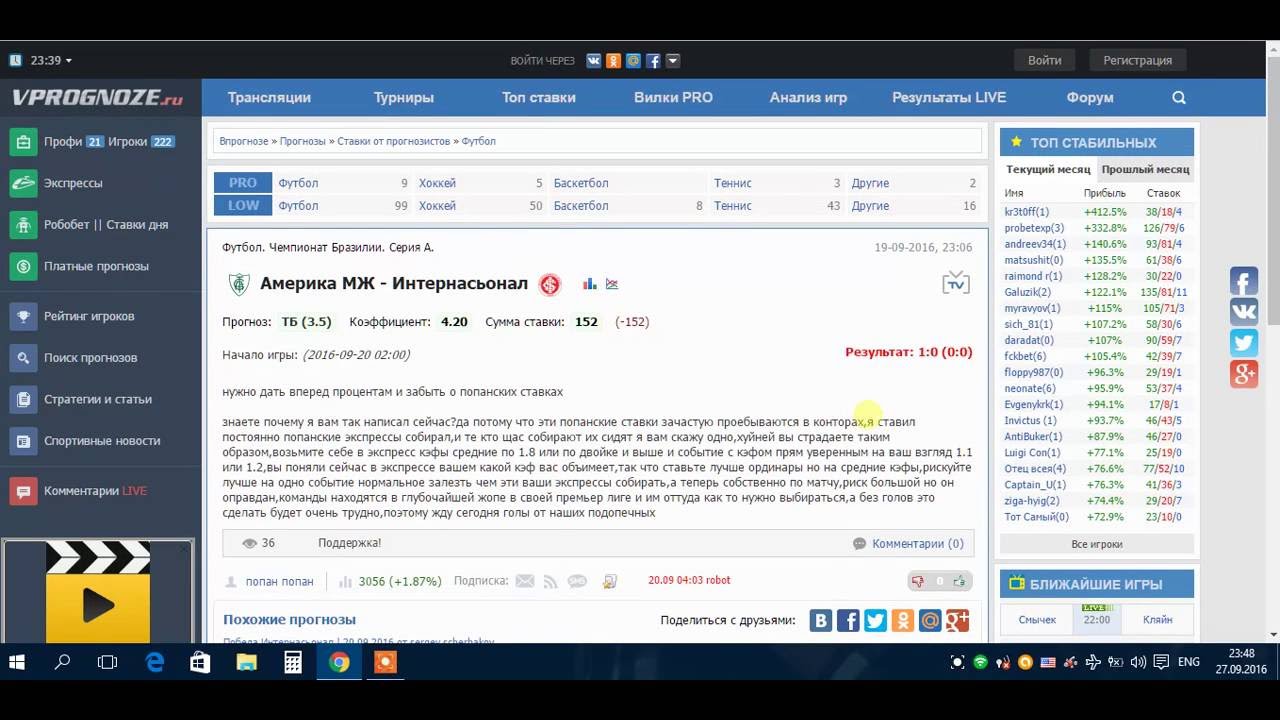Click the chat bubble subscription icon
This screenshot has height=720, width=1280.
point(577,581)
